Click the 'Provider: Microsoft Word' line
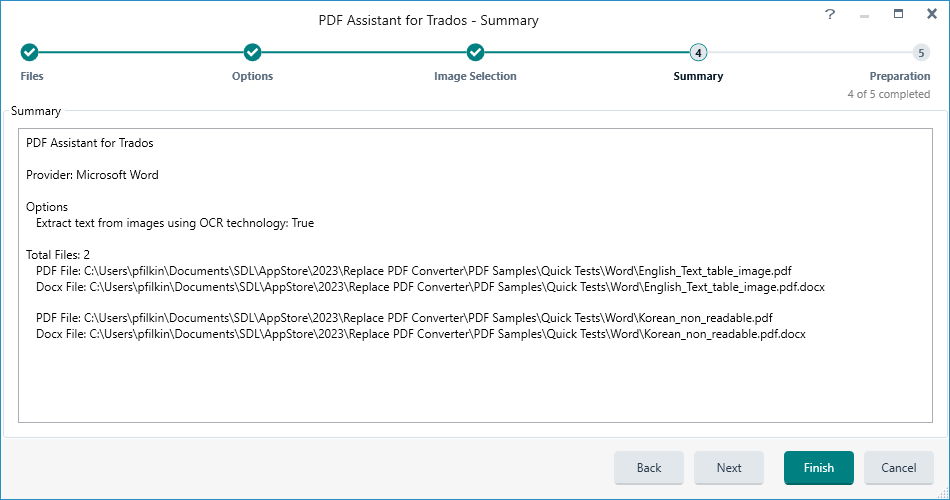Image resolution: width=950 pixels, height=500 pixels. [x=92, y=175]
